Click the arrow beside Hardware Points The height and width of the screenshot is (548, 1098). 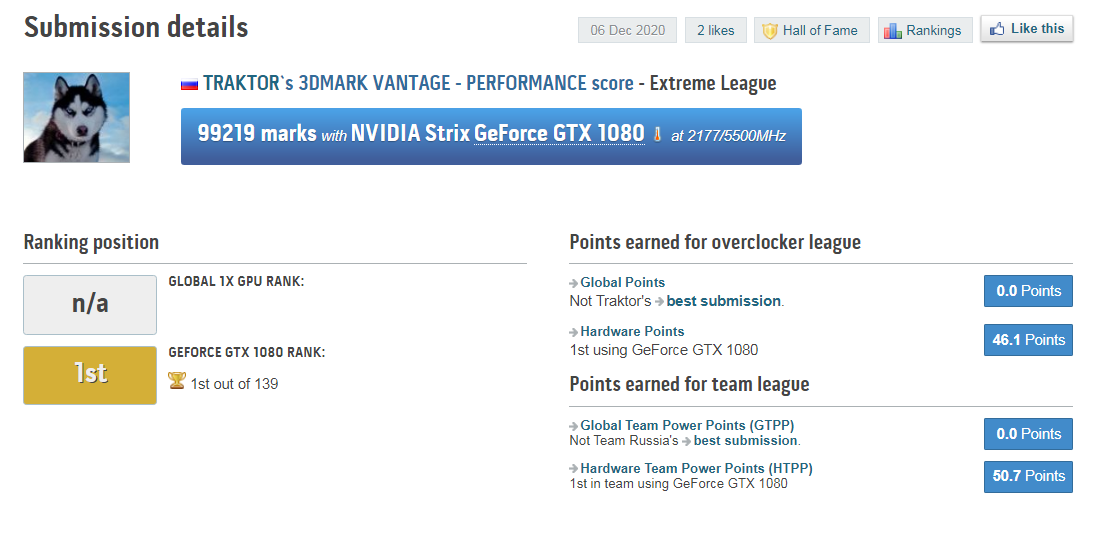tap(574, 332)
